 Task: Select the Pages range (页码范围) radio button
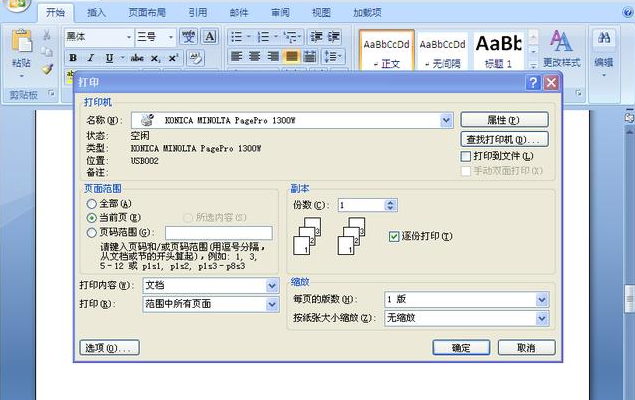pyautogui.click(x=92, y=232)
